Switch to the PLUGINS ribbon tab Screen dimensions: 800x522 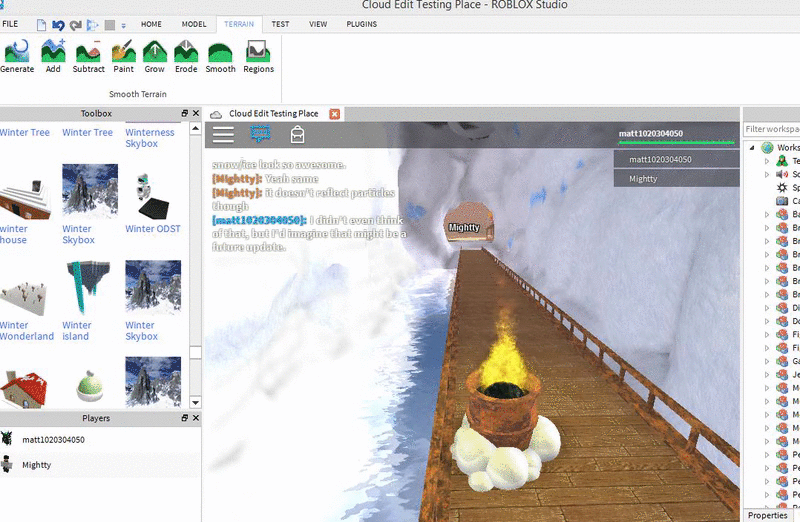pos(361,24)
